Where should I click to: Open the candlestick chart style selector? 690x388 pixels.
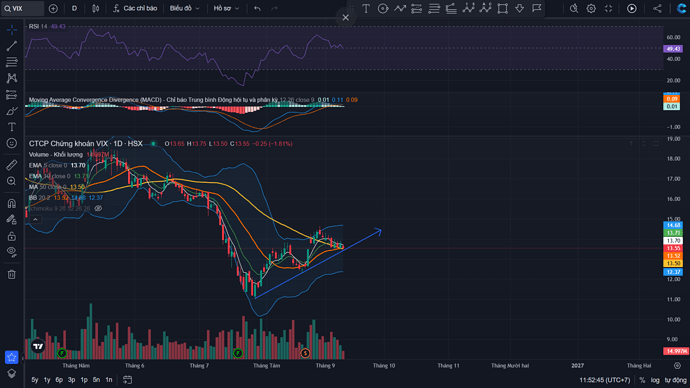(x=95, y=8)
